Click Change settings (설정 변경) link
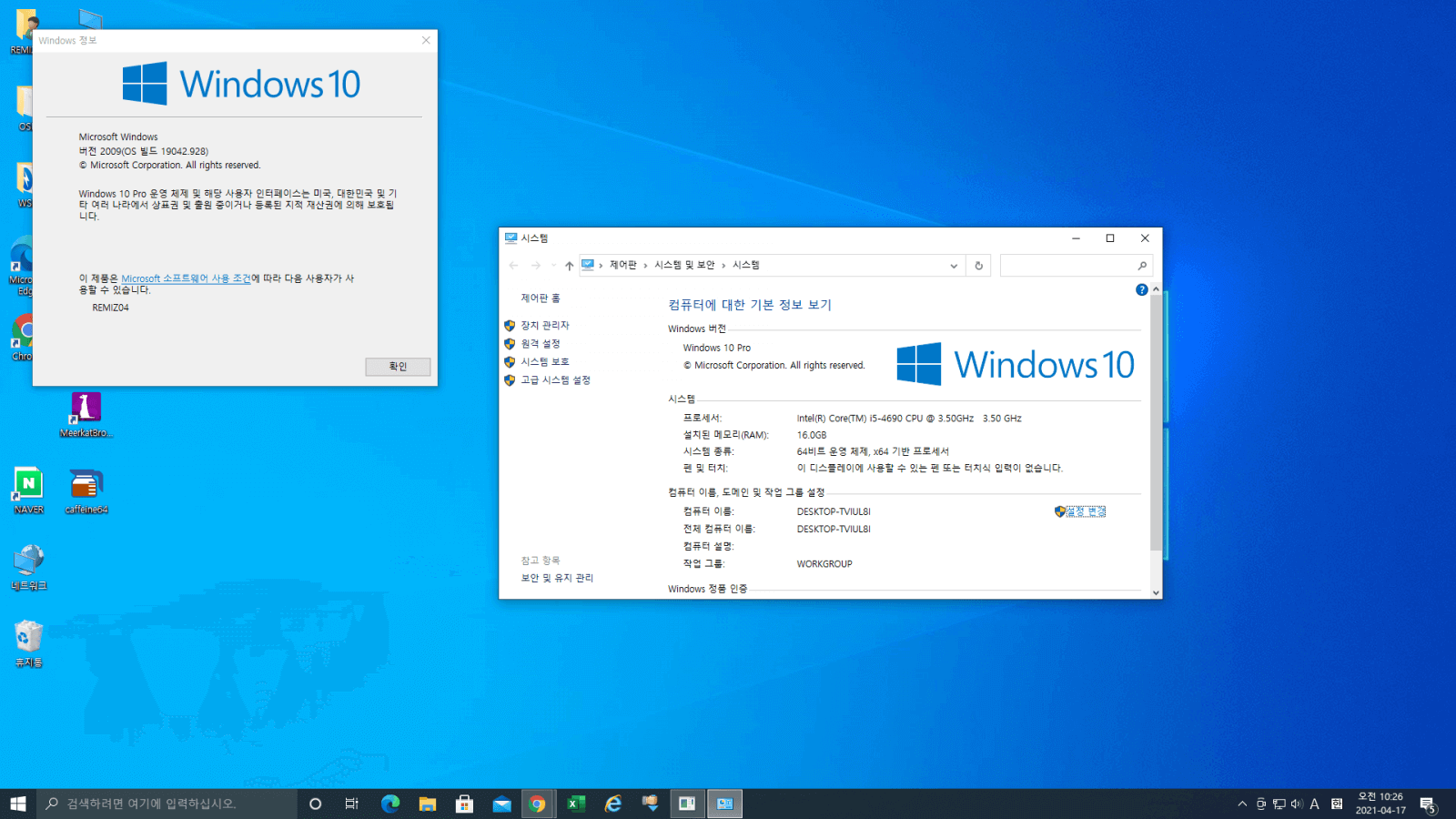This screenshot has height=819, width=1456. [1085, 511]
